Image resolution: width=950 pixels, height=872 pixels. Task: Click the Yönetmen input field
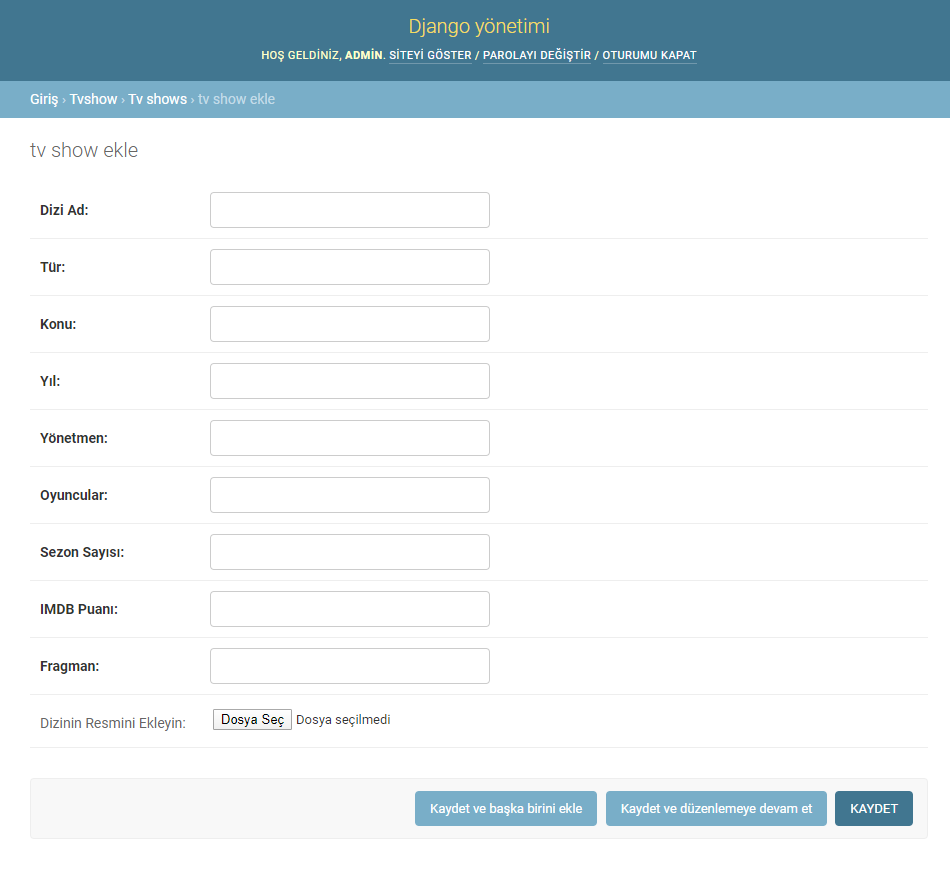point(349,437)
